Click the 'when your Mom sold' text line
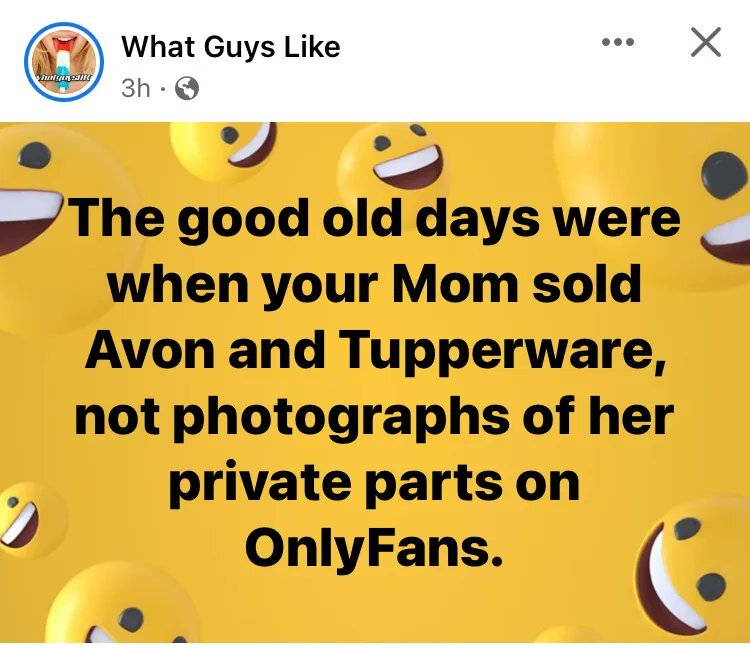Viewport: 750px width, 648px height. click(x=373, y=285)
